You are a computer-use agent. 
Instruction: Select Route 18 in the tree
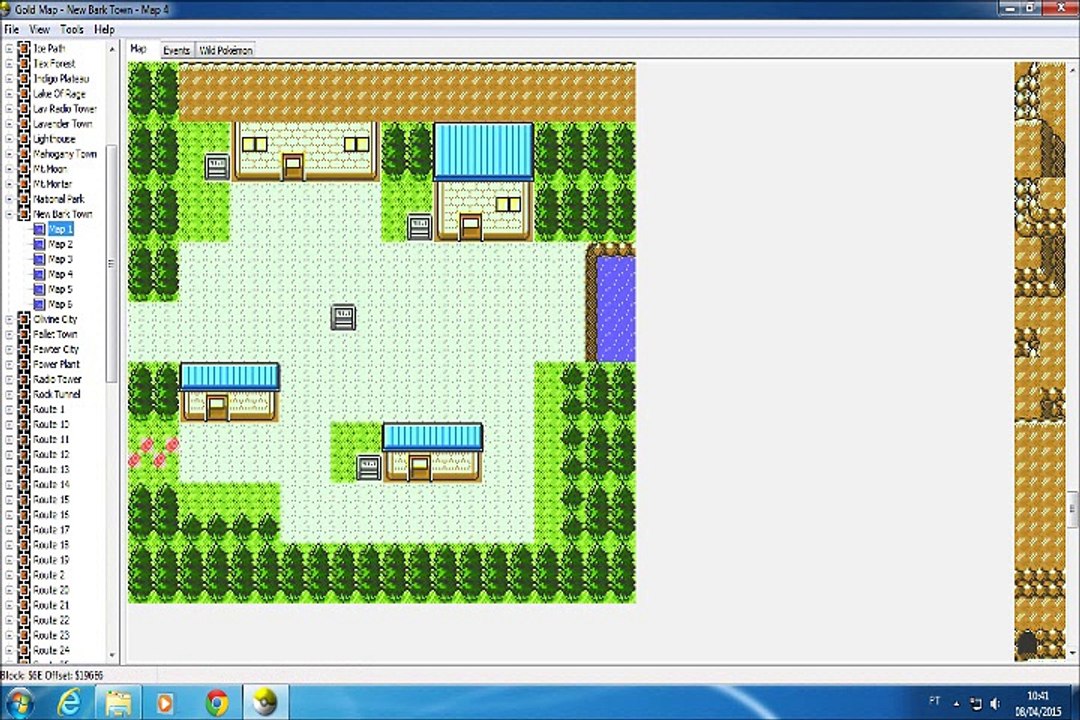coord(51,545)
